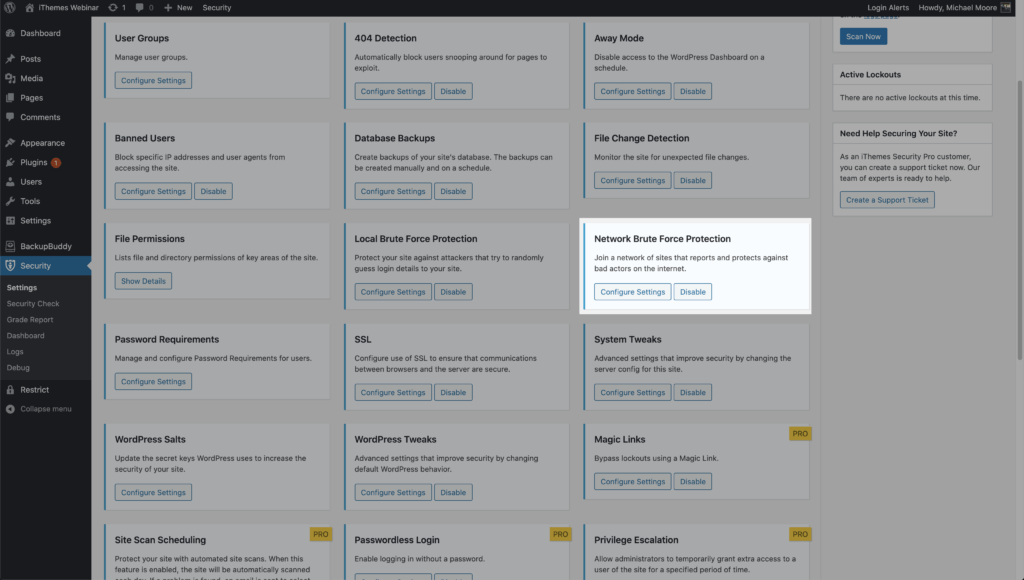Screen dimensions: 1024x580
Task: Click the user avatar in admin bar
Action: [x=1006, y=8]
